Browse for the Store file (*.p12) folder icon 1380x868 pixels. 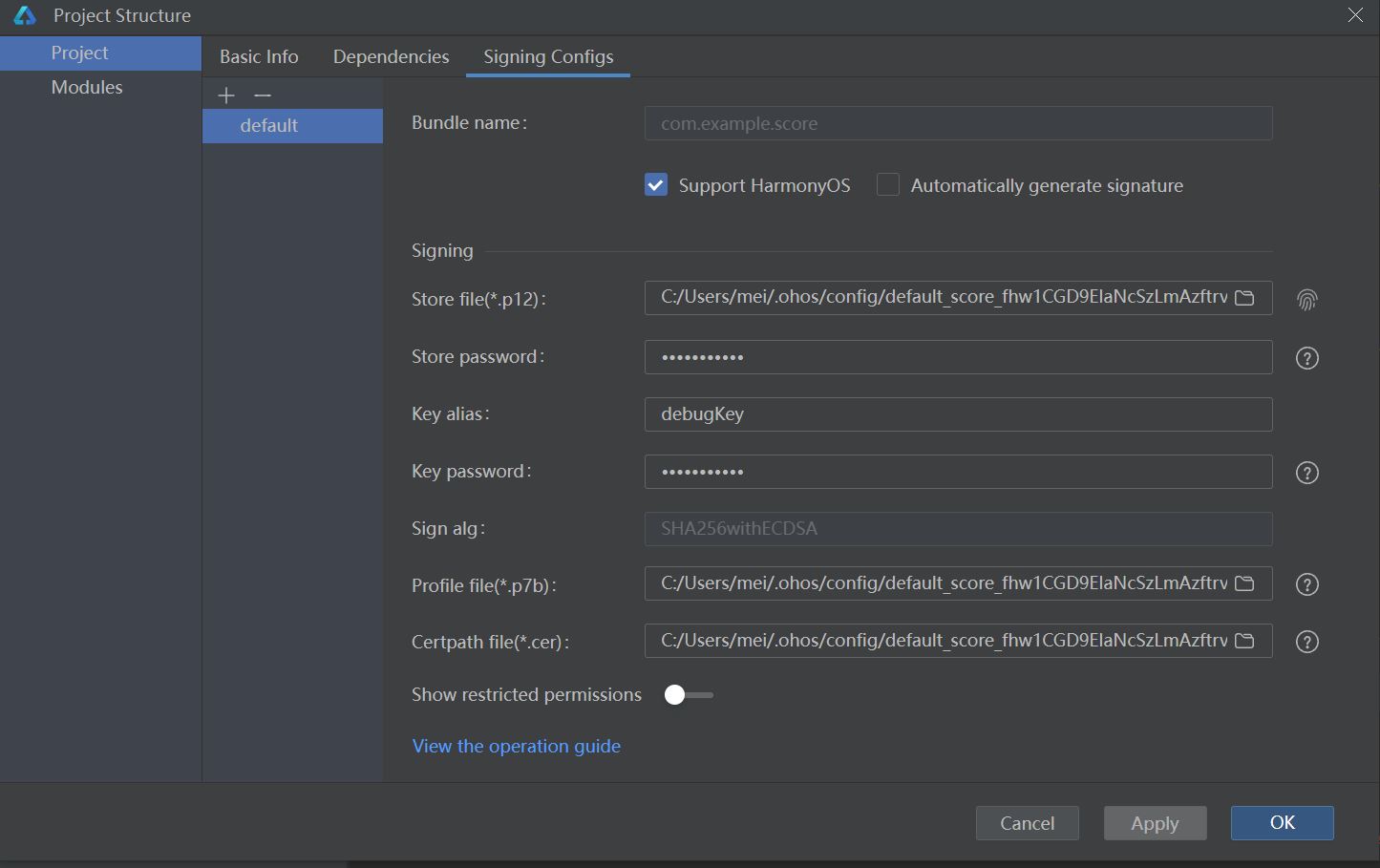1244,298
